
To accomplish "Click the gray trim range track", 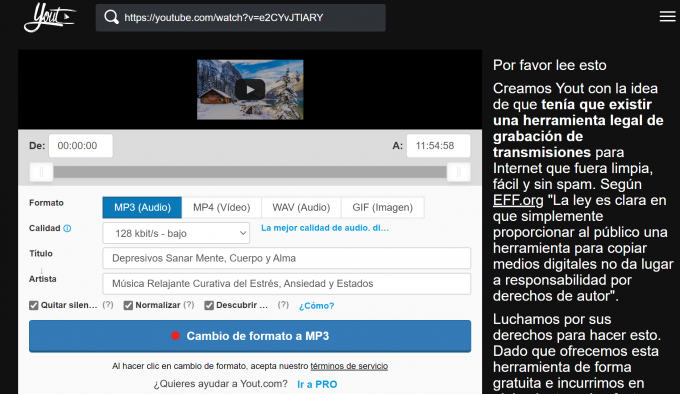I will click(x=250, y=172).
